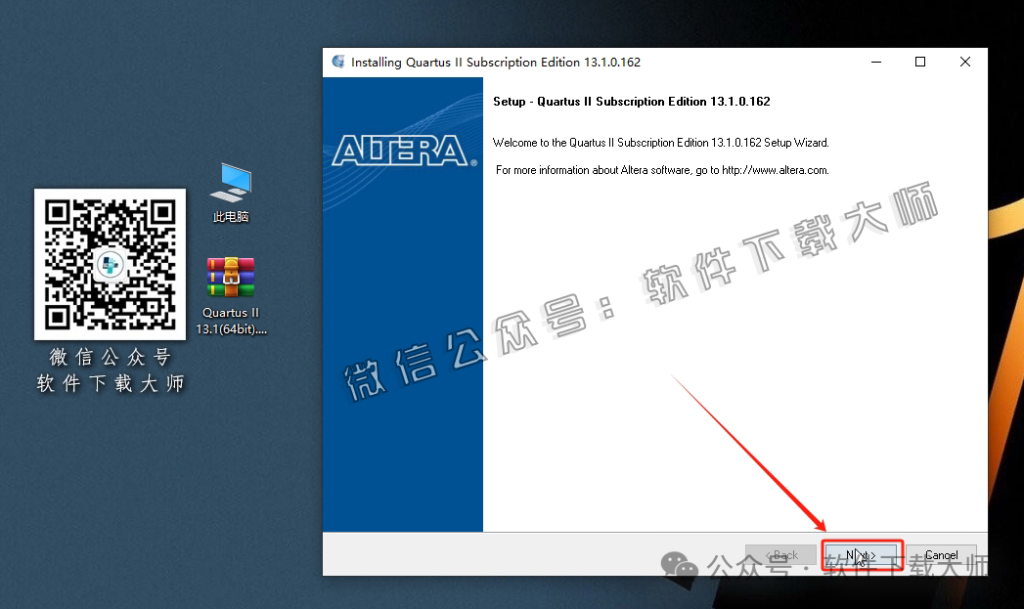The image size is (1024, 609).
Task: Click the 微信公众号 caption below QR code
Action: tap(110, 357)
